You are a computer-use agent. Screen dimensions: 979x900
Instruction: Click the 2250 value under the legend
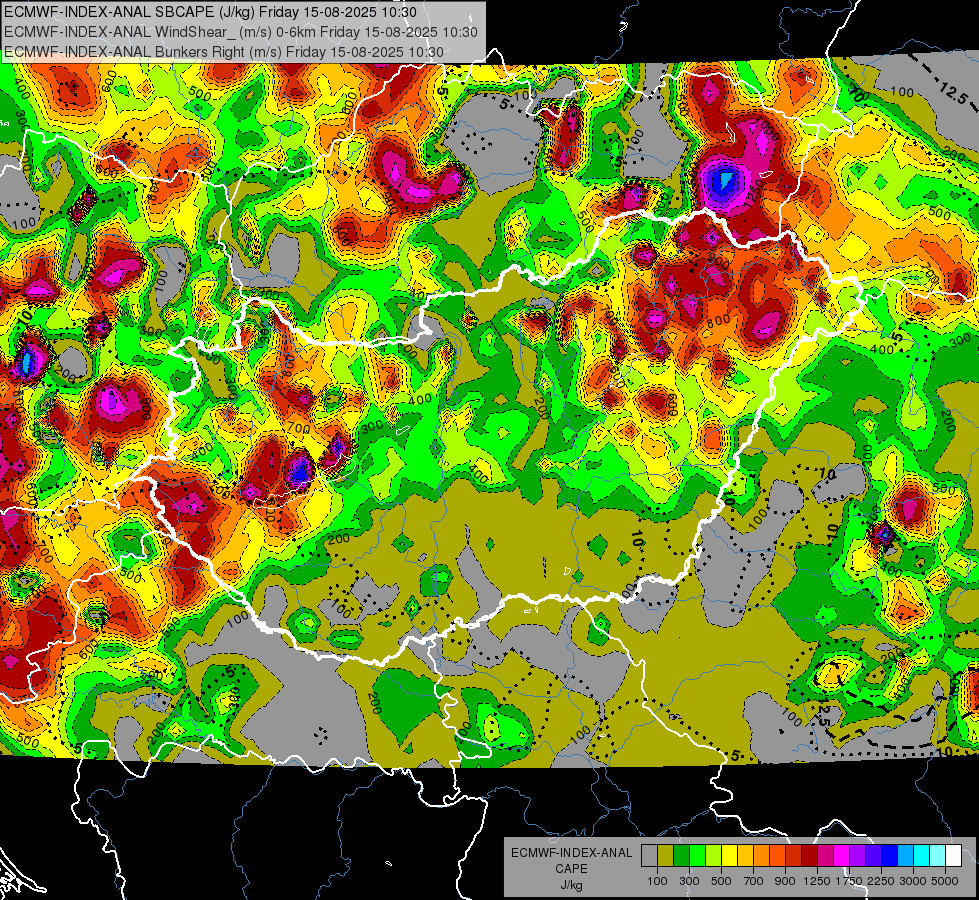881,881
